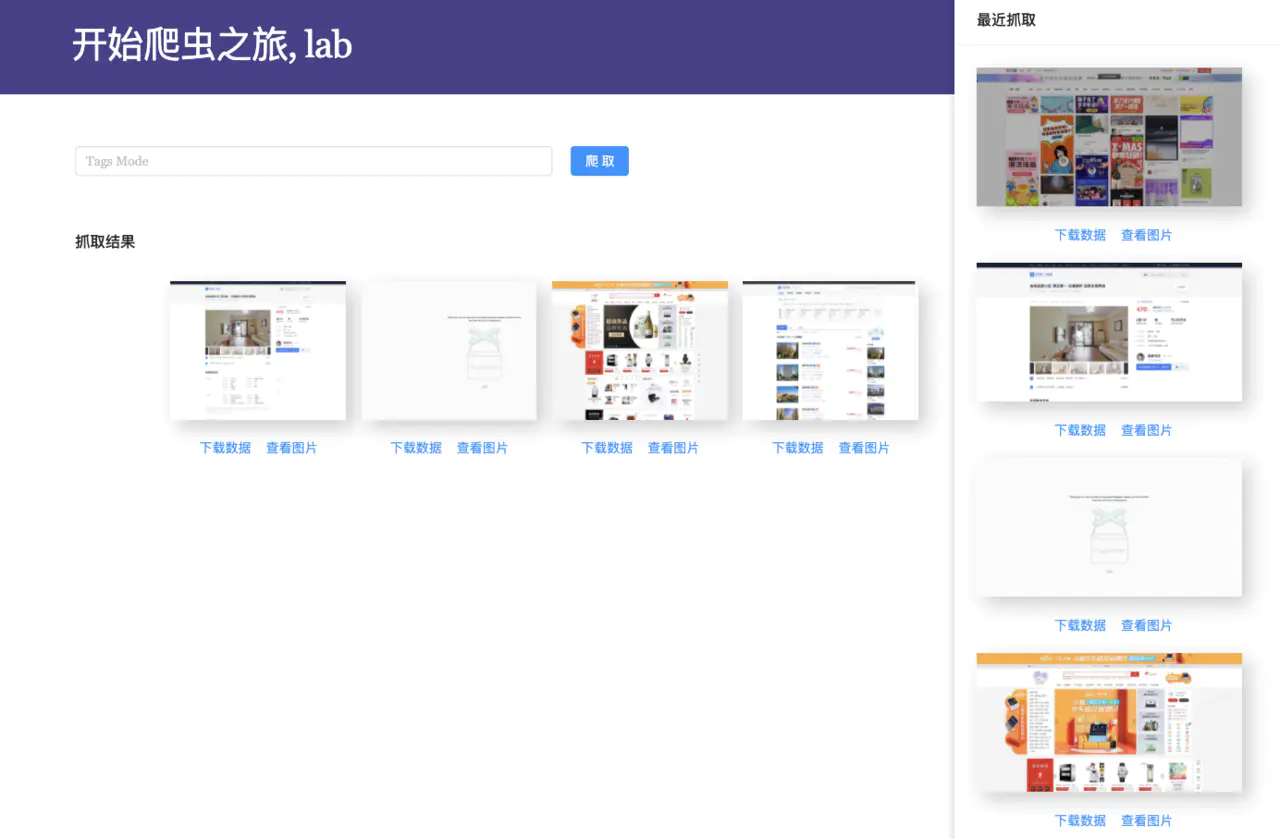View image of the second crawl result
1280x839 pixels.
(482, 448)
